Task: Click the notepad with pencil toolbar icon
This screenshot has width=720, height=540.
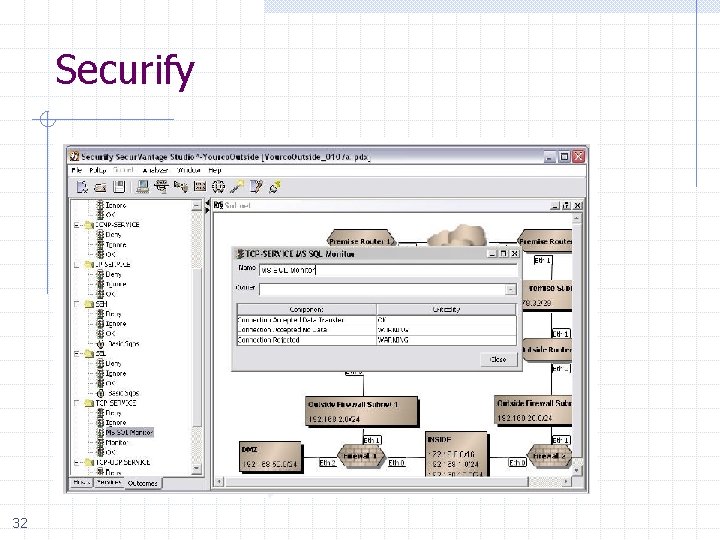Action: click(x=256, y=186)
